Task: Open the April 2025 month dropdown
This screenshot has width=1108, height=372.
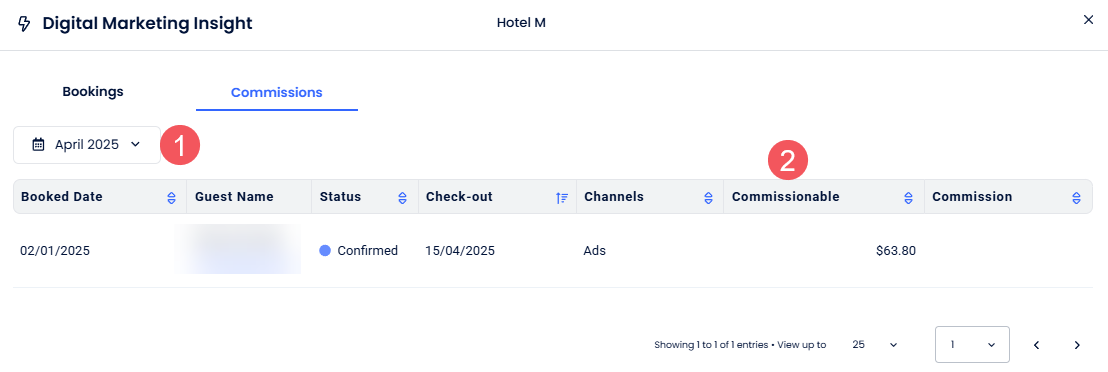Action: pos(87,145)
